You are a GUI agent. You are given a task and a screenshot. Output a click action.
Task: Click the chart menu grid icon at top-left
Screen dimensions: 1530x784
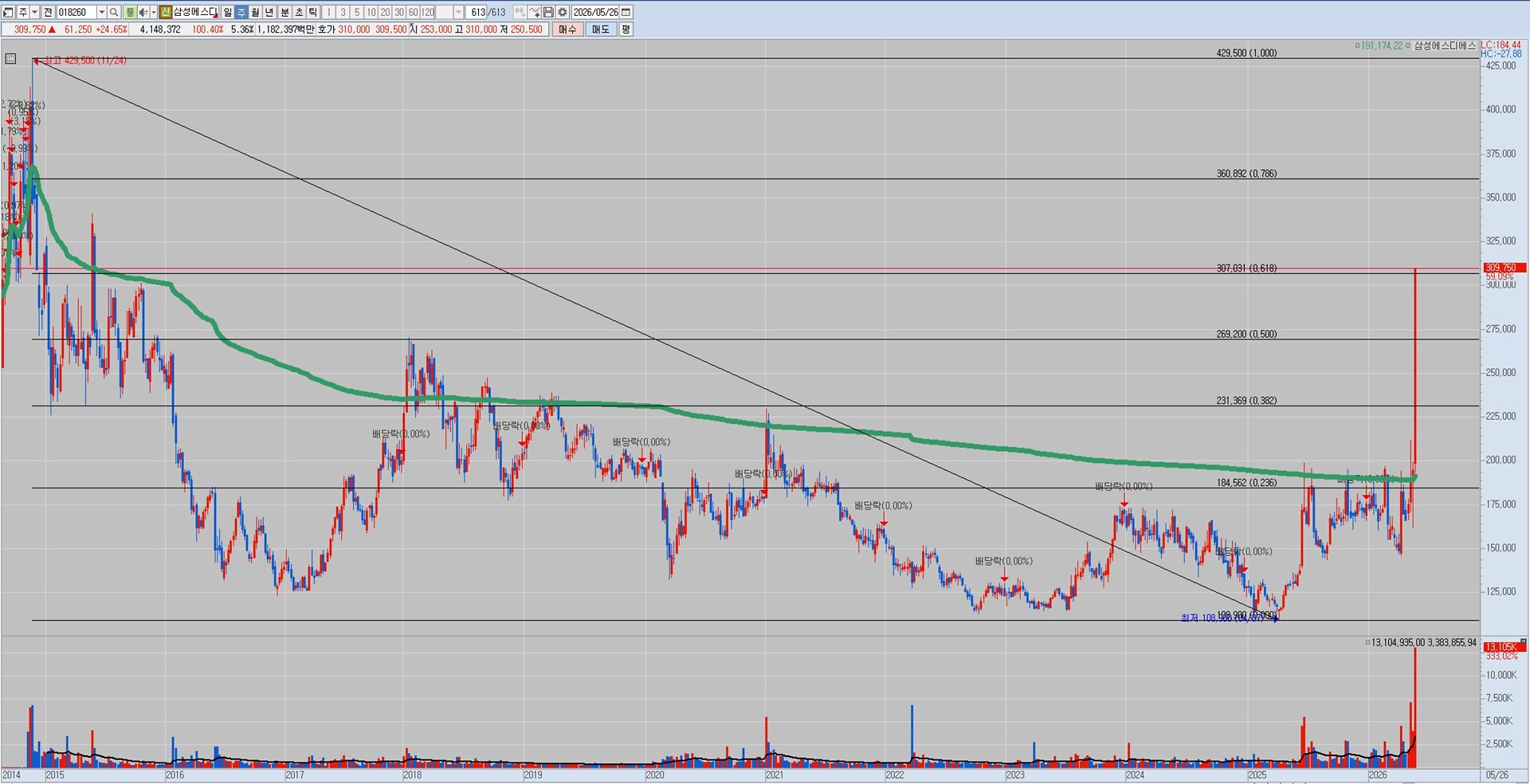pos(10,58)
